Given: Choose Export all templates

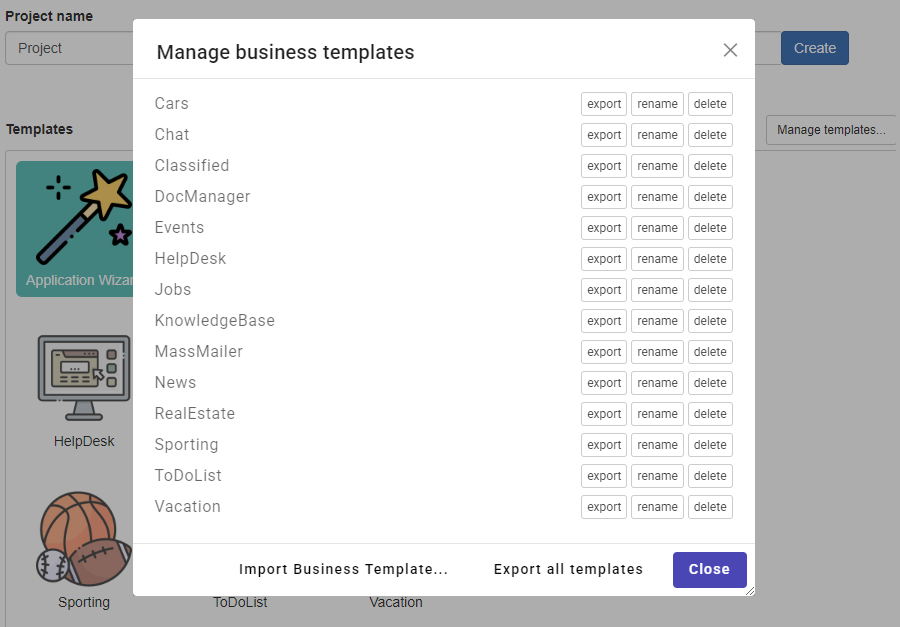Looking at the screenshot, I should pos(568,569).
